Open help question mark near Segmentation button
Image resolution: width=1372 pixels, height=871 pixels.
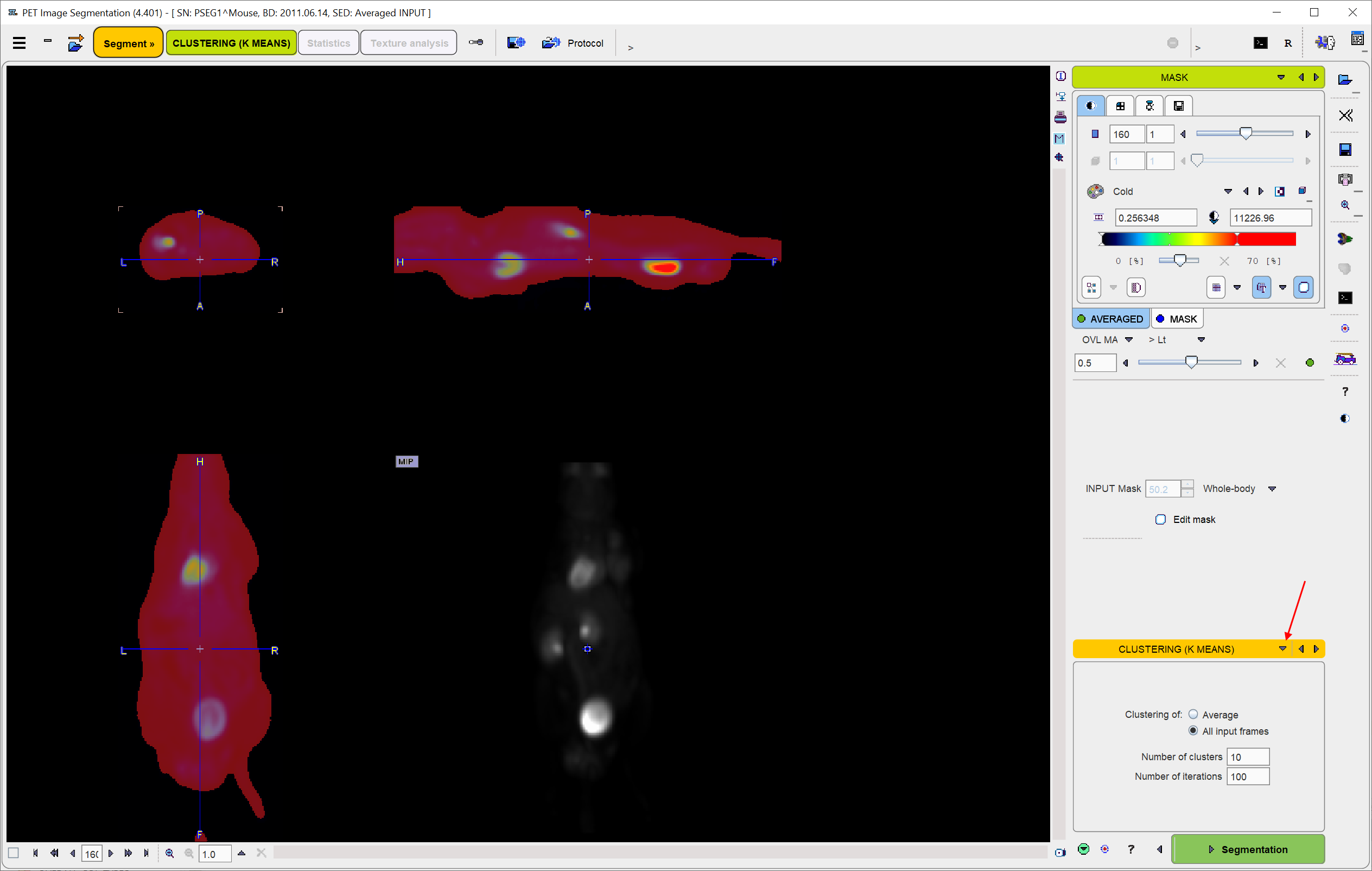pyautogui.click(x=1131, y=849)
